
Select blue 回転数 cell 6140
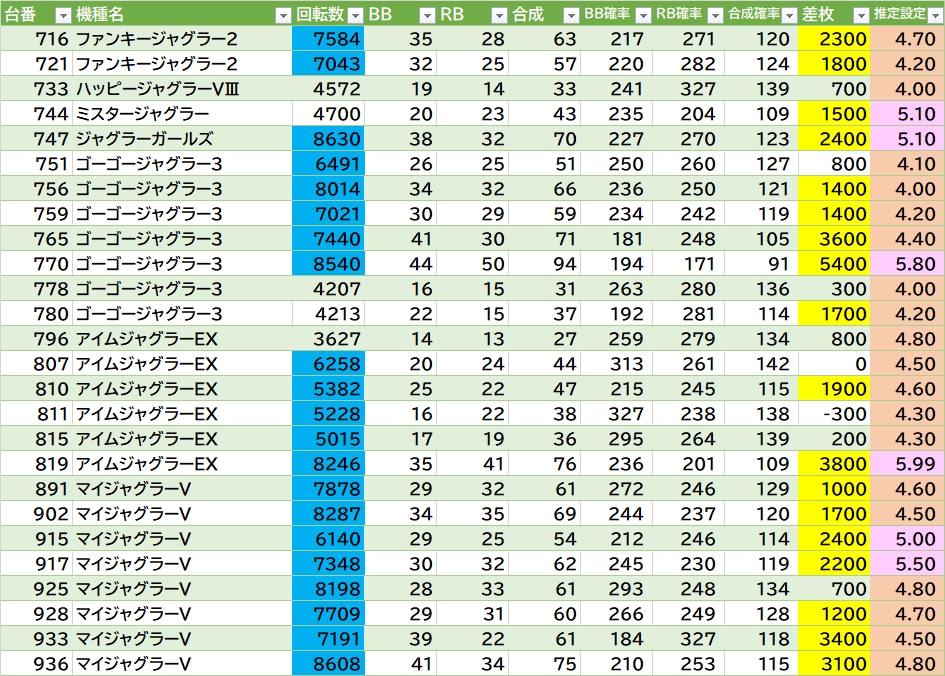[x=328, y=539]
